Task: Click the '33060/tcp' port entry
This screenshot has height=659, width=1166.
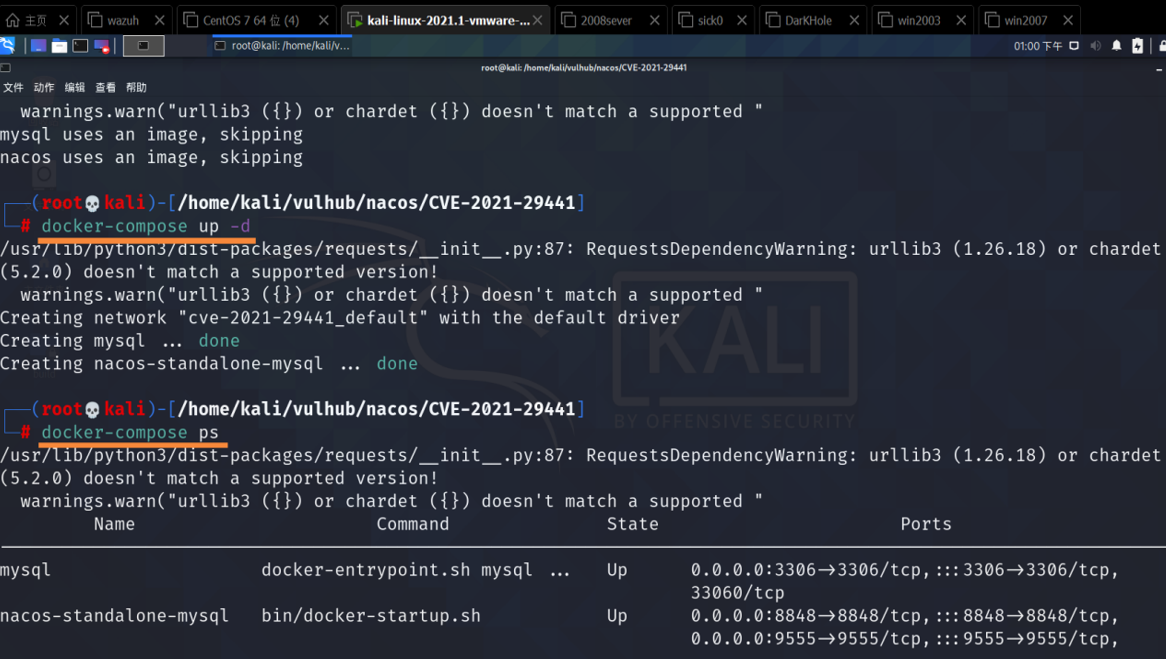Action: coord(738,593)
